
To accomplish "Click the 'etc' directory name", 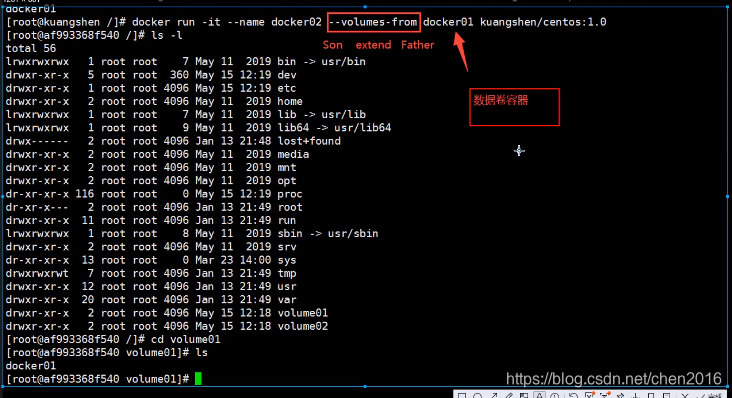I will (x=287, y=88).
